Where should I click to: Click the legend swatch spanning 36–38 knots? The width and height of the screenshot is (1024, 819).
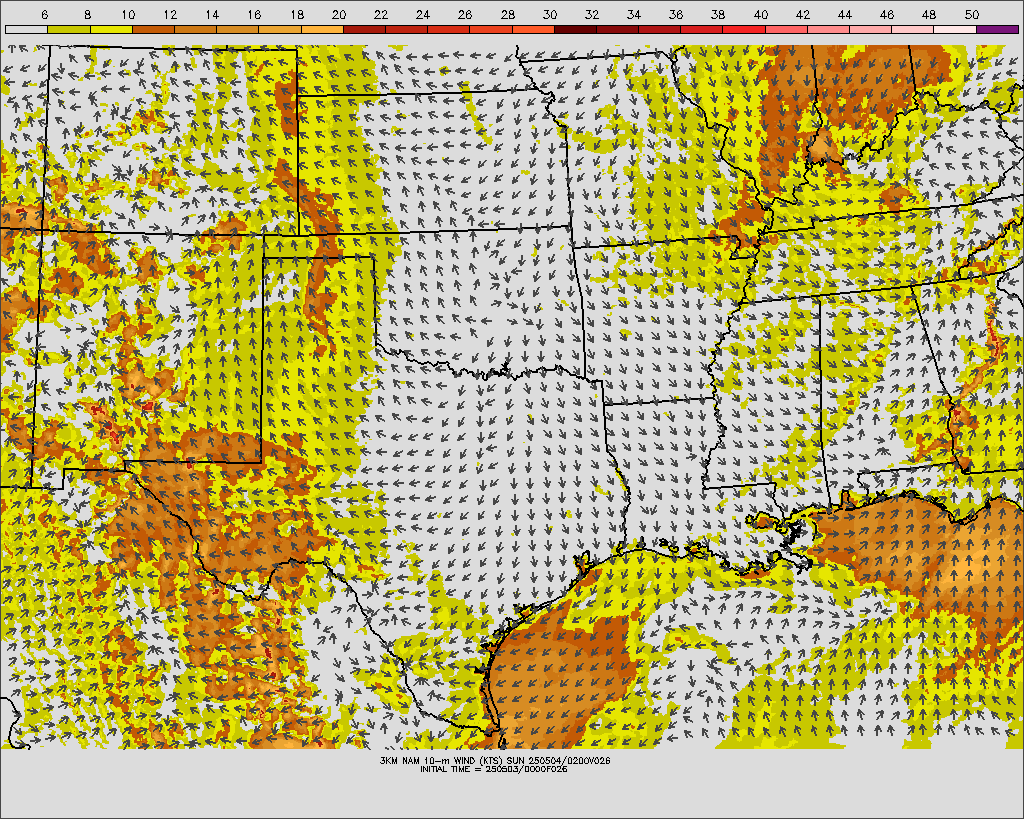tap(702, 29)
